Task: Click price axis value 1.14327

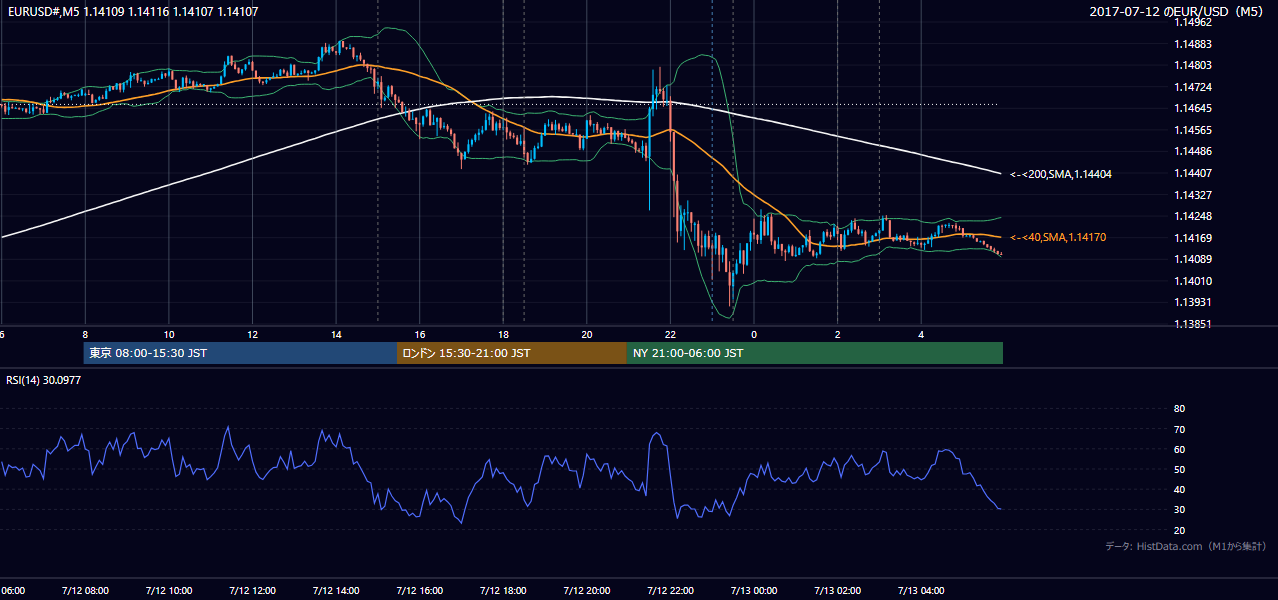Action: [1193, 195]
